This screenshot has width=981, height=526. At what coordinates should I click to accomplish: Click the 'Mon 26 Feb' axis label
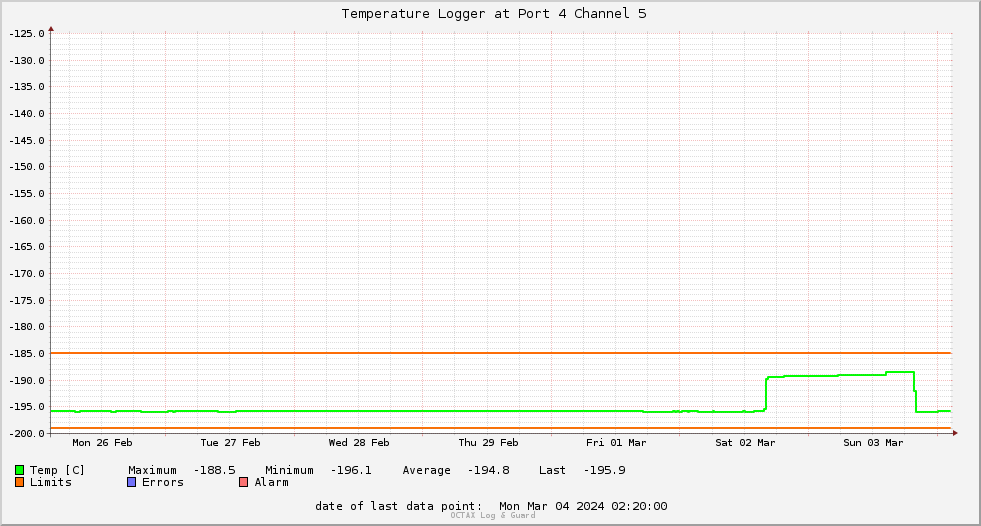(102, 443)
